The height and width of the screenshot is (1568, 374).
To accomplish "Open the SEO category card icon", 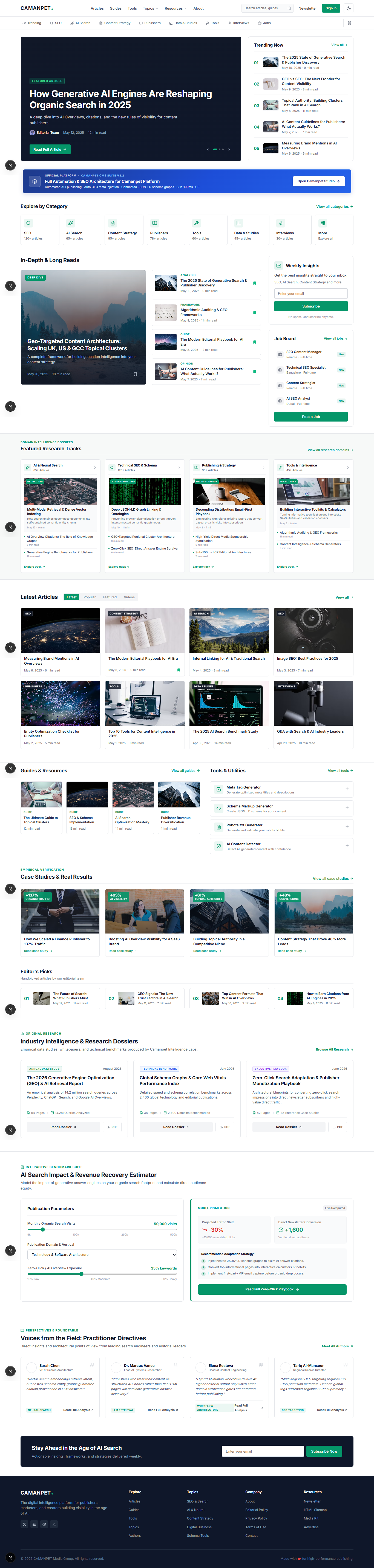I will 28,223.
